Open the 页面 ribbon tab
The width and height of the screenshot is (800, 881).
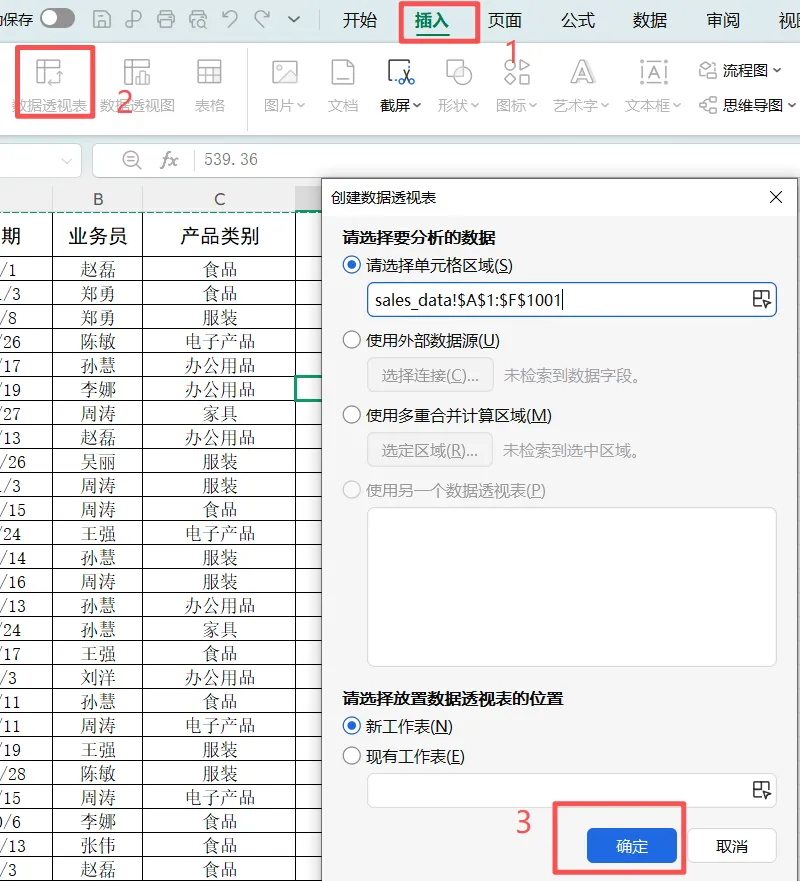(x=504, y=20)
